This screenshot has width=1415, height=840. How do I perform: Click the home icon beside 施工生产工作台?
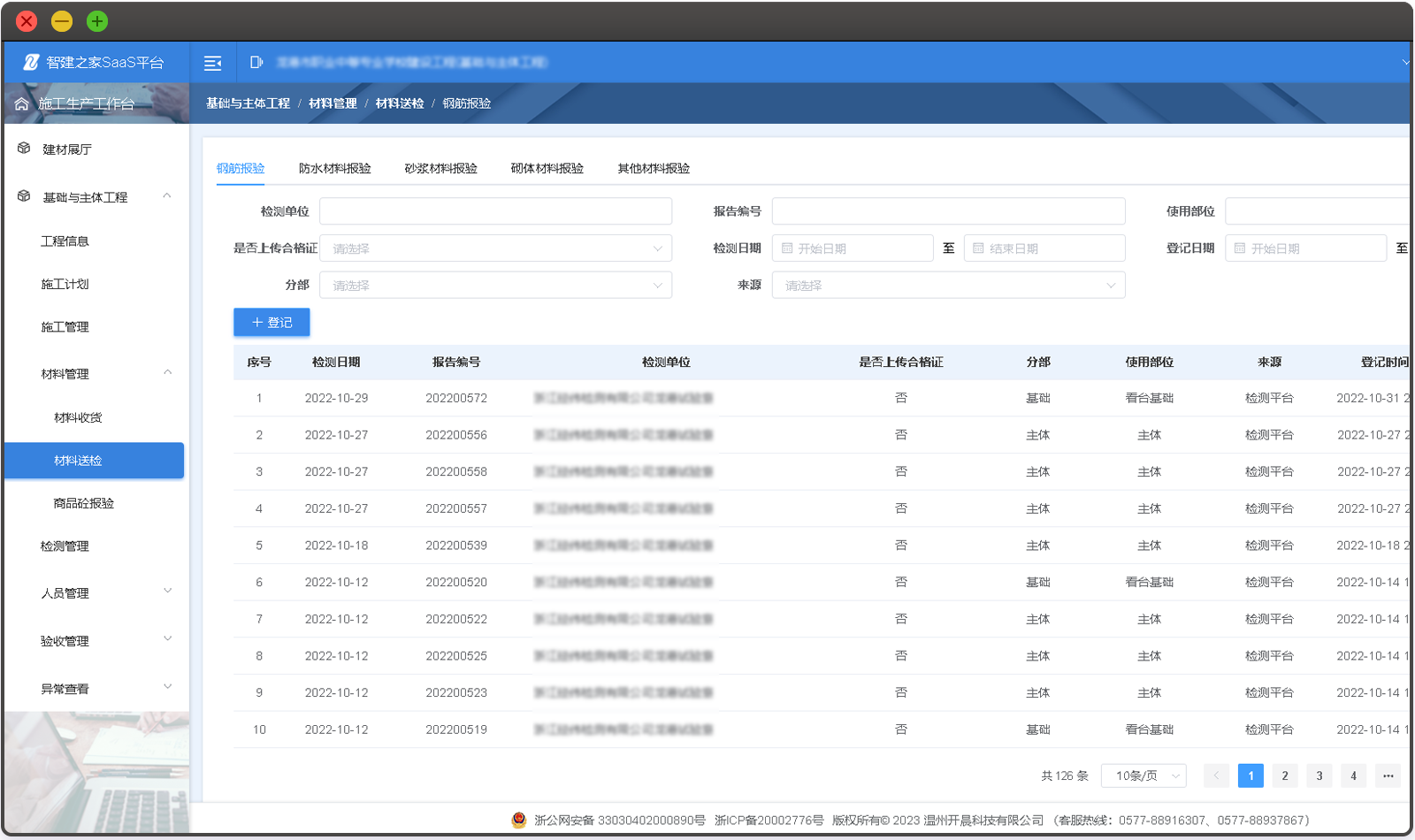(22, 103)
